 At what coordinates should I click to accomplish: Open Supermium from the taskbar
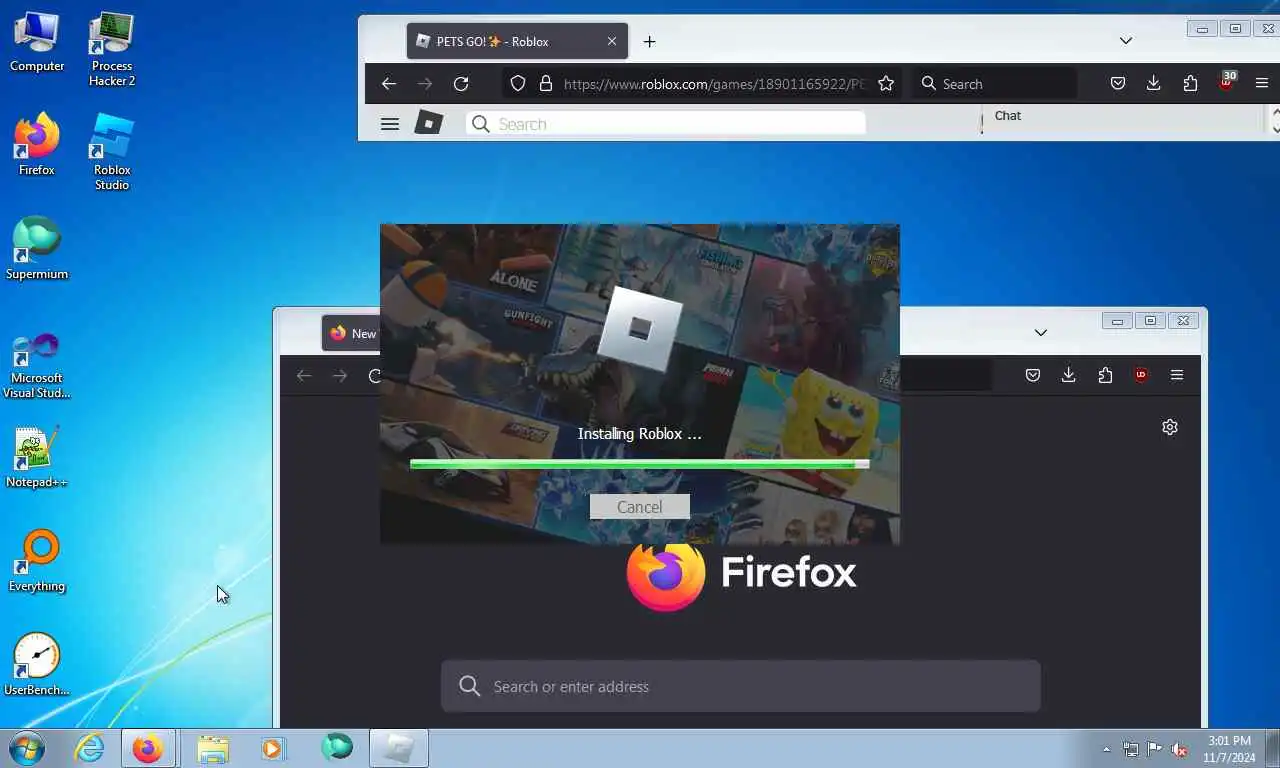tap(336, 748)
